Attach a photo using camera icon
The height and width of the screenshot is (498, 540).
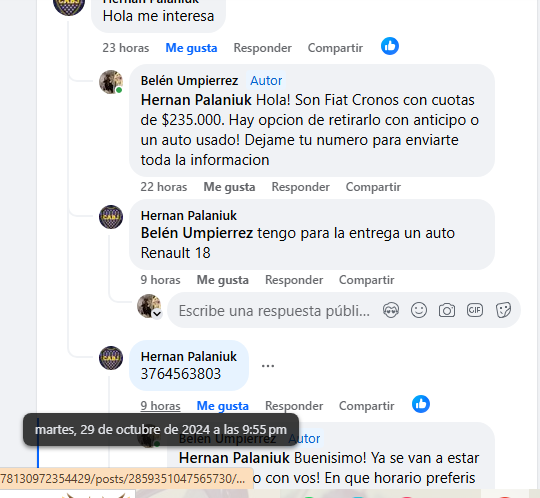click(x=447, y=310)
